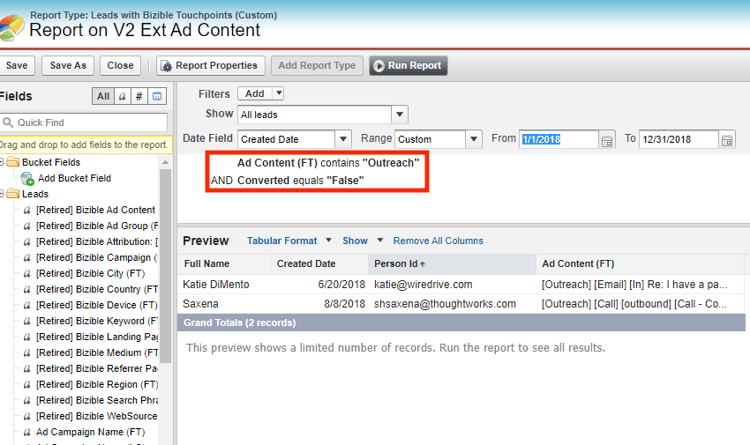Select Ad Campaign Name (FT) field
This screenshot has width=750, height=445.
[90, 432]
